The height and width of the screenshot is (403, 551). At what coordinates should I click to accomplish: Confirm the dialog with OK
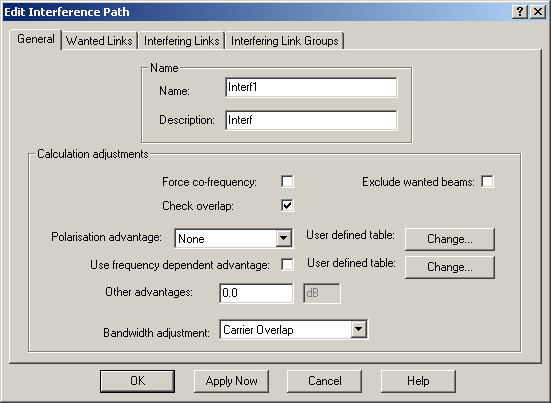pos(137,381)
